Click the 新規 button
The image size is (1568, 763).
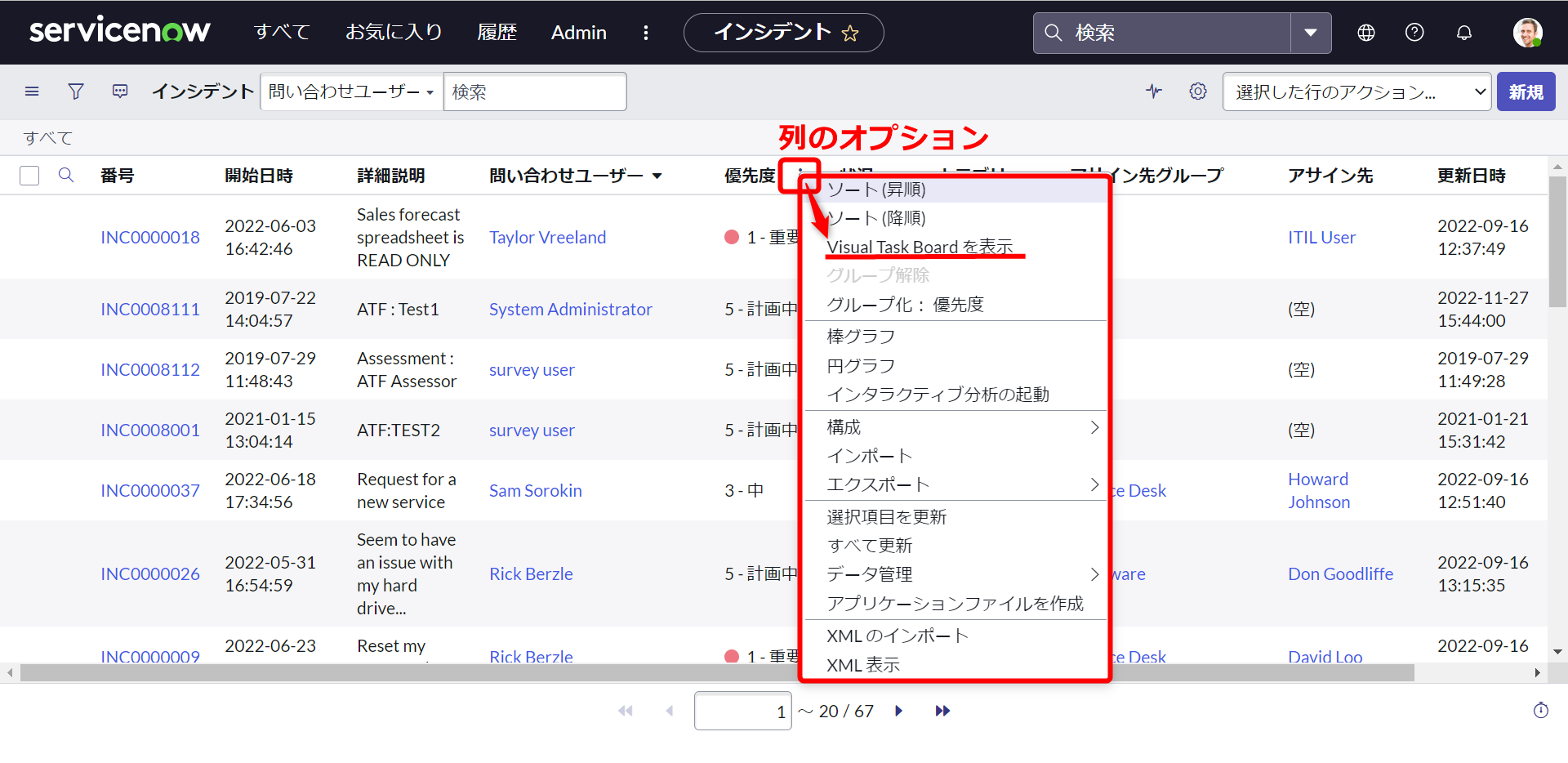pyautogui.click(x=1526, y=91)
